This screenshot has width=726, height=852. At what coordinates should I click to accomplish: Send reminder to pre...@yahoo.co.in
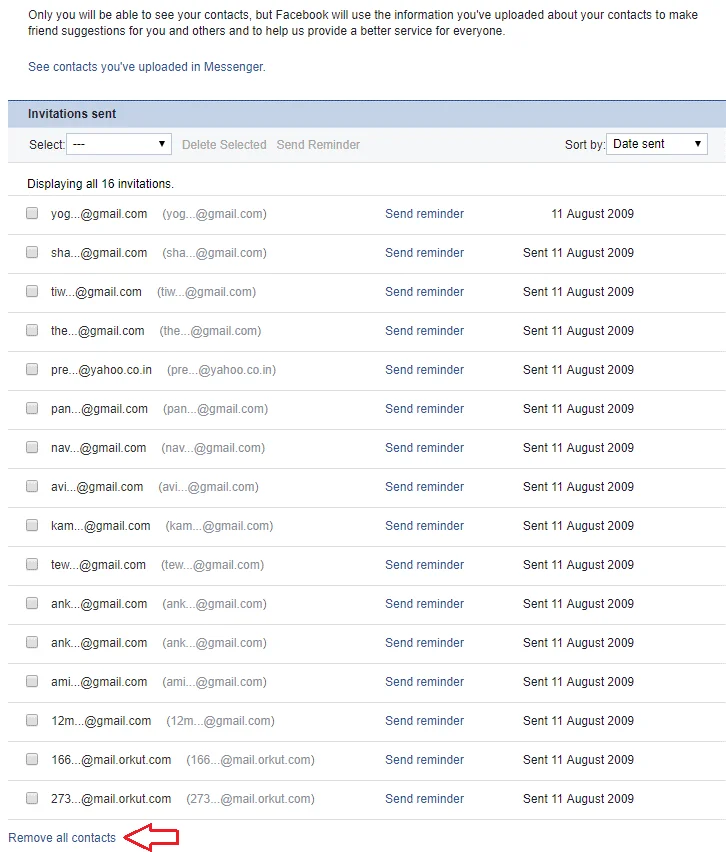(x=424, y=370)
